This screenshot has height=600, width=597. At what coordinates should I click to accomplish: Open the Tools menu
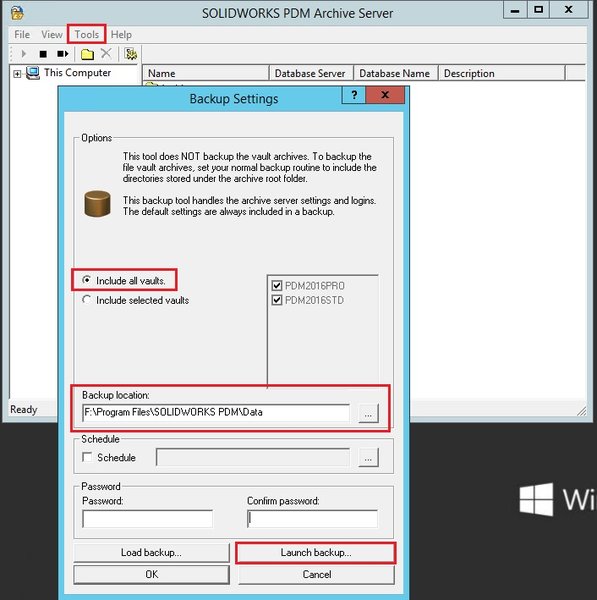[86, 34]
